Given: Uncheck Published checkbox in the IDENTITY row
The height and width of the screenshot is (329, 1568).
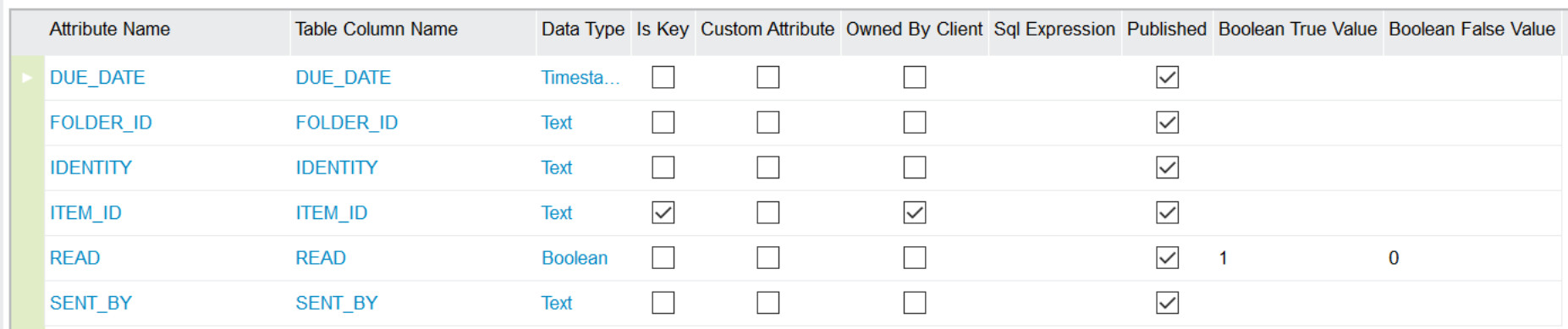Looking at the screenshot, I should click(x=1168, y=167).
